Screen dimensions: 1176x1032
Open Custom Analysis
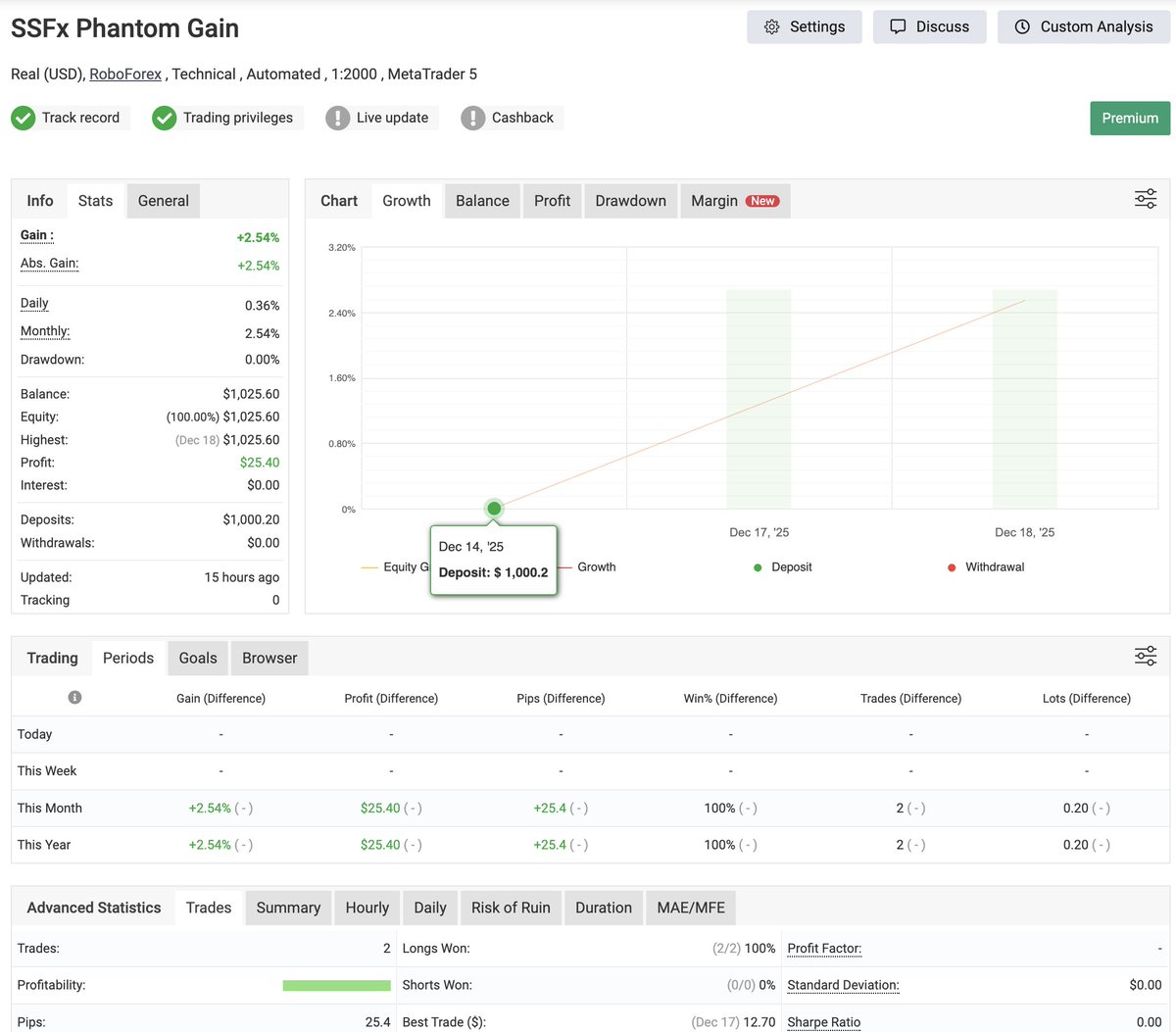pyautogui.click(x=1084, y=26)
